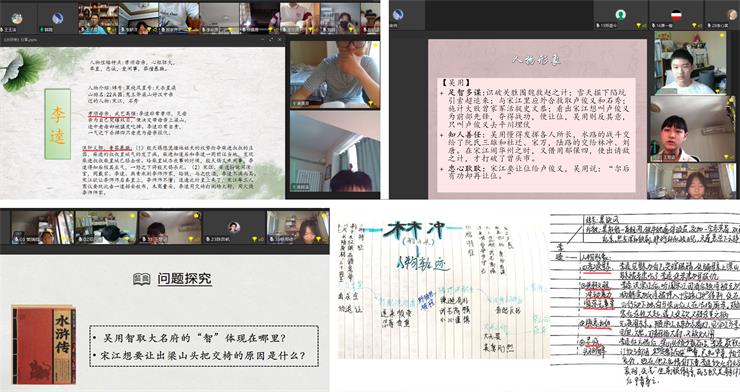
Task: Select the large video of the student with glasses
Action: (x=335, y=75)
